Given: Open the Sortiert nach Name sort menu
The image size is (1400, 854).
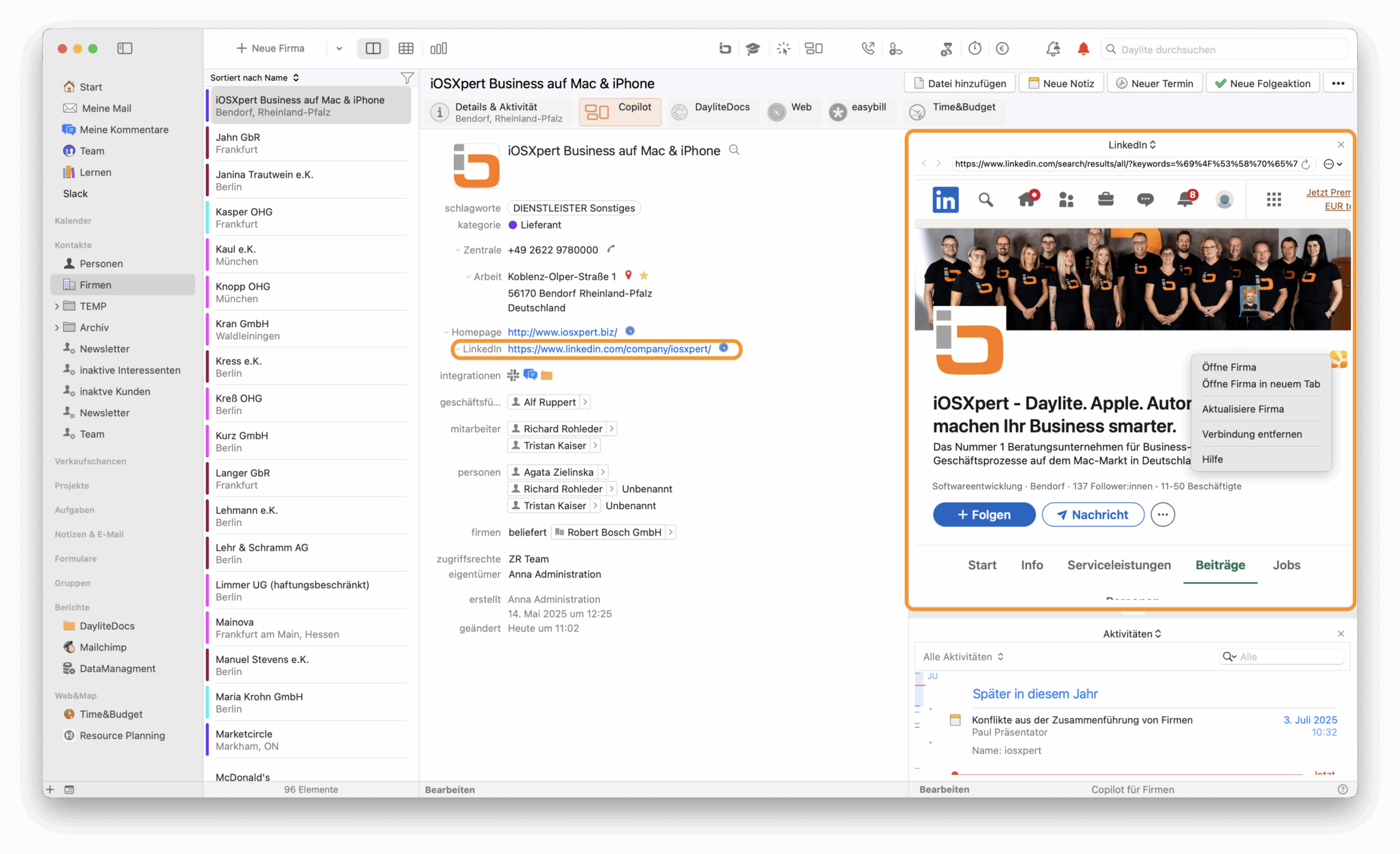Looking at the screenshot, I should pos(254,78).
